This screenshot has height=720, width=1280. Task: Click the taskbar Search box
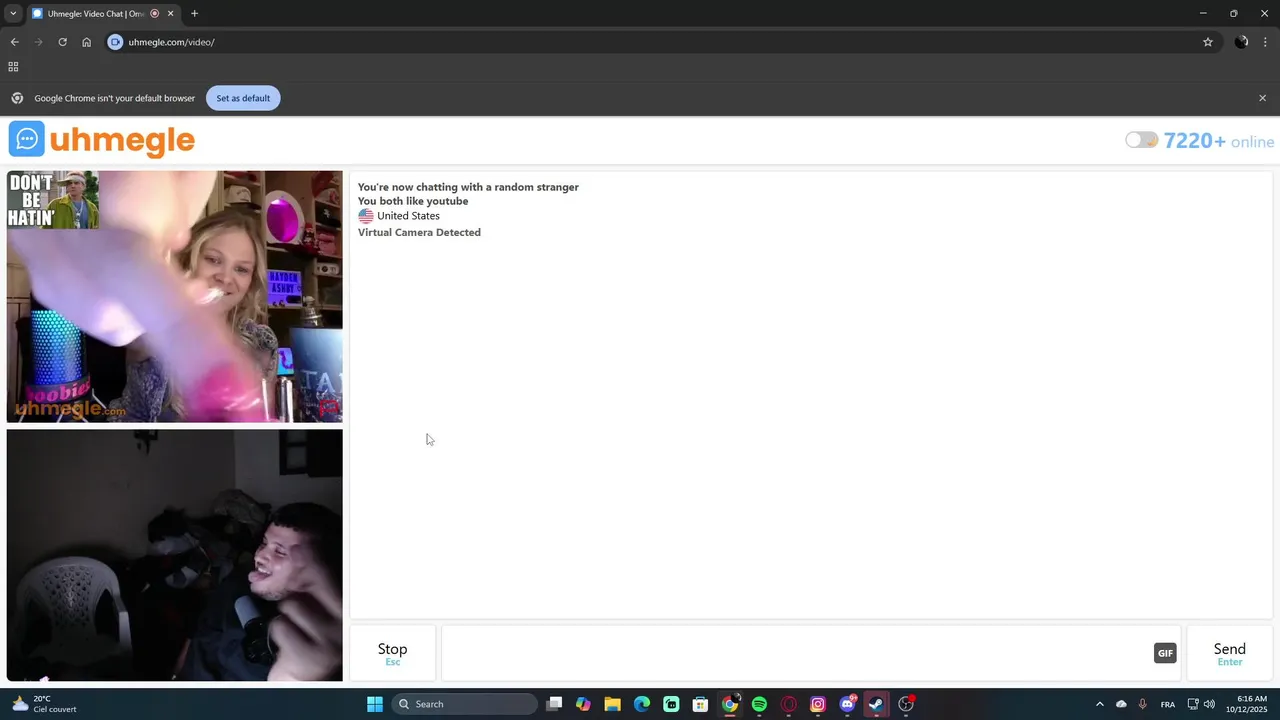tap(465, 704)
